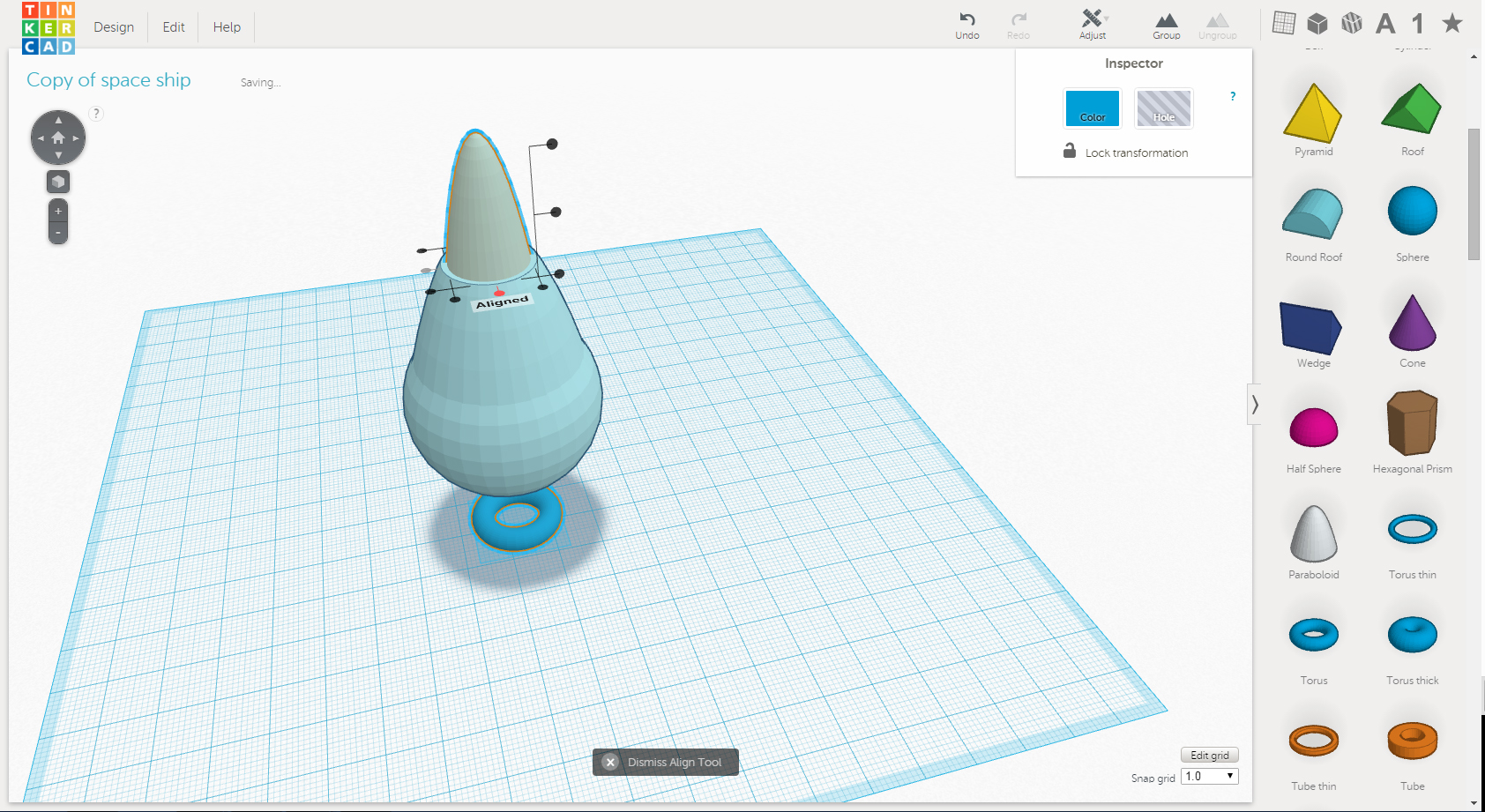Image resolution: width=1485 pixels, height=812 pixels.
Task: Click the top align handle dot
Action: [552, 144]
